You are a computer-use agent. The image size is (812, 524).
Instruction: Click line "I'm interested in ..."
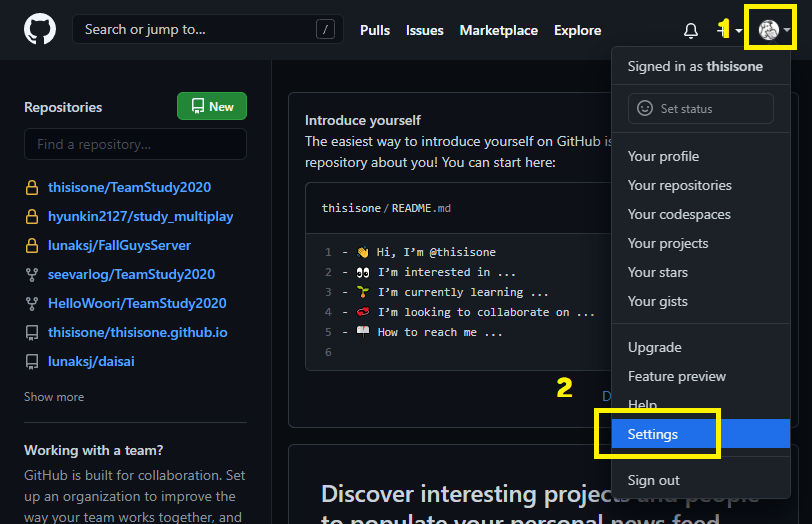point(446,272)
